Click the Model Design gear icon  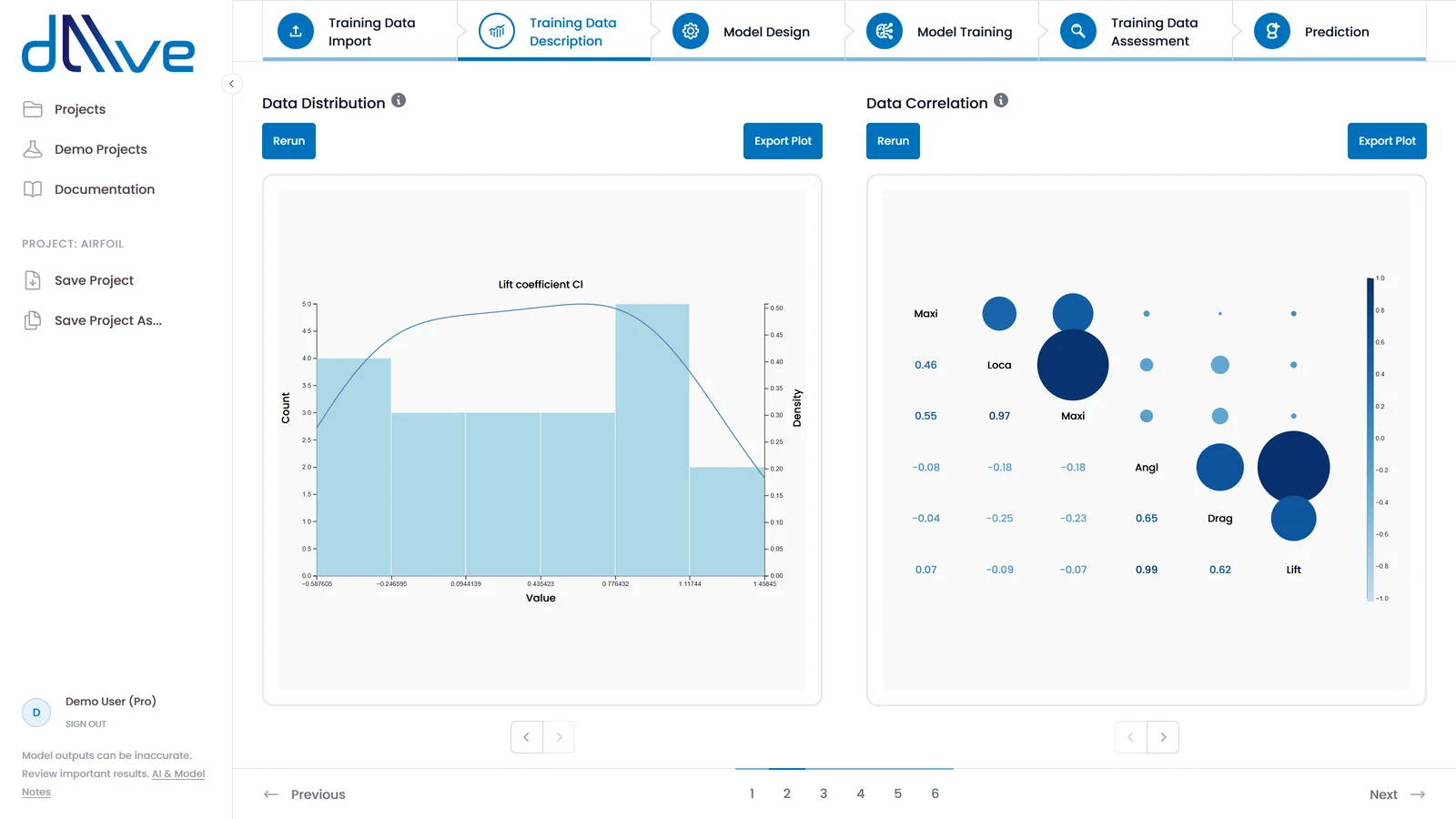691,31
